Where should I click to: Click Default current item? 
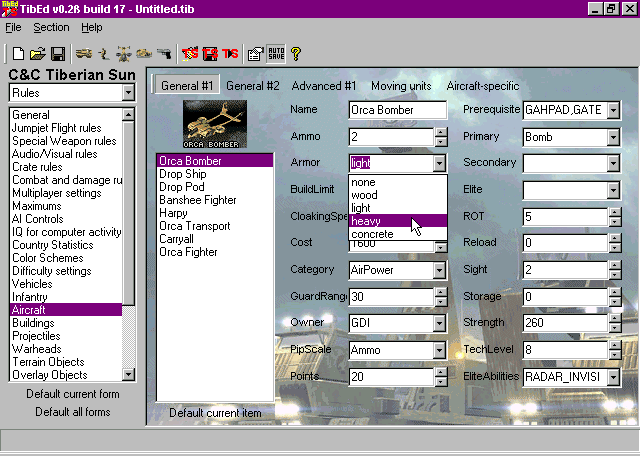215,413
